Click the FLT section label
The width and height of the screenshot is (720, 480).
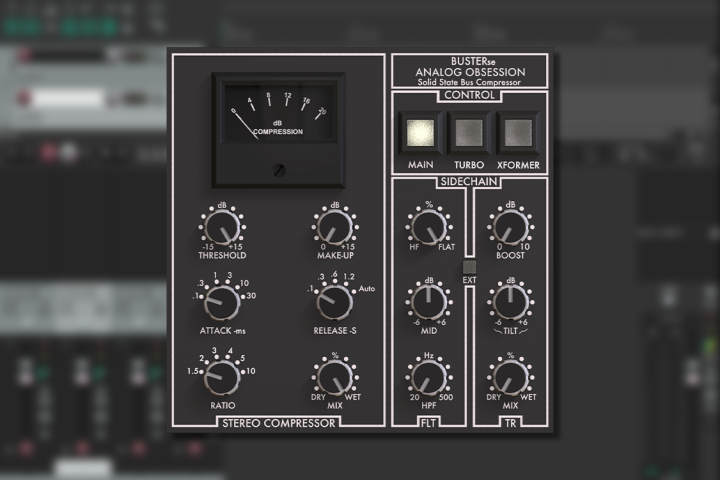pyautogui.click(x=428, y=423)
